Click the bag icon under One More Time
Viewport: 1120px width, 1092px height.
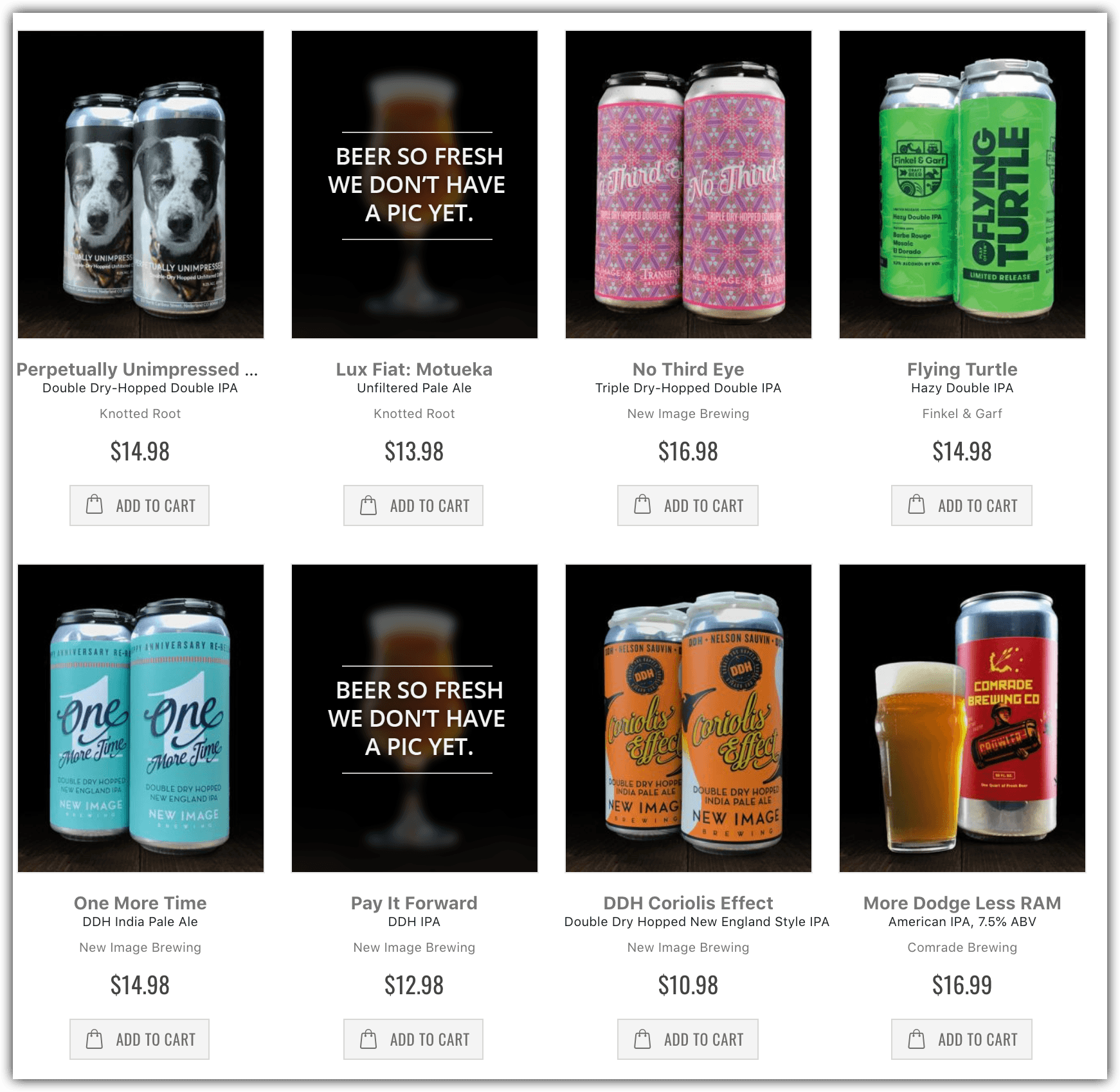pyautogui.click(x=95, y=1039)
